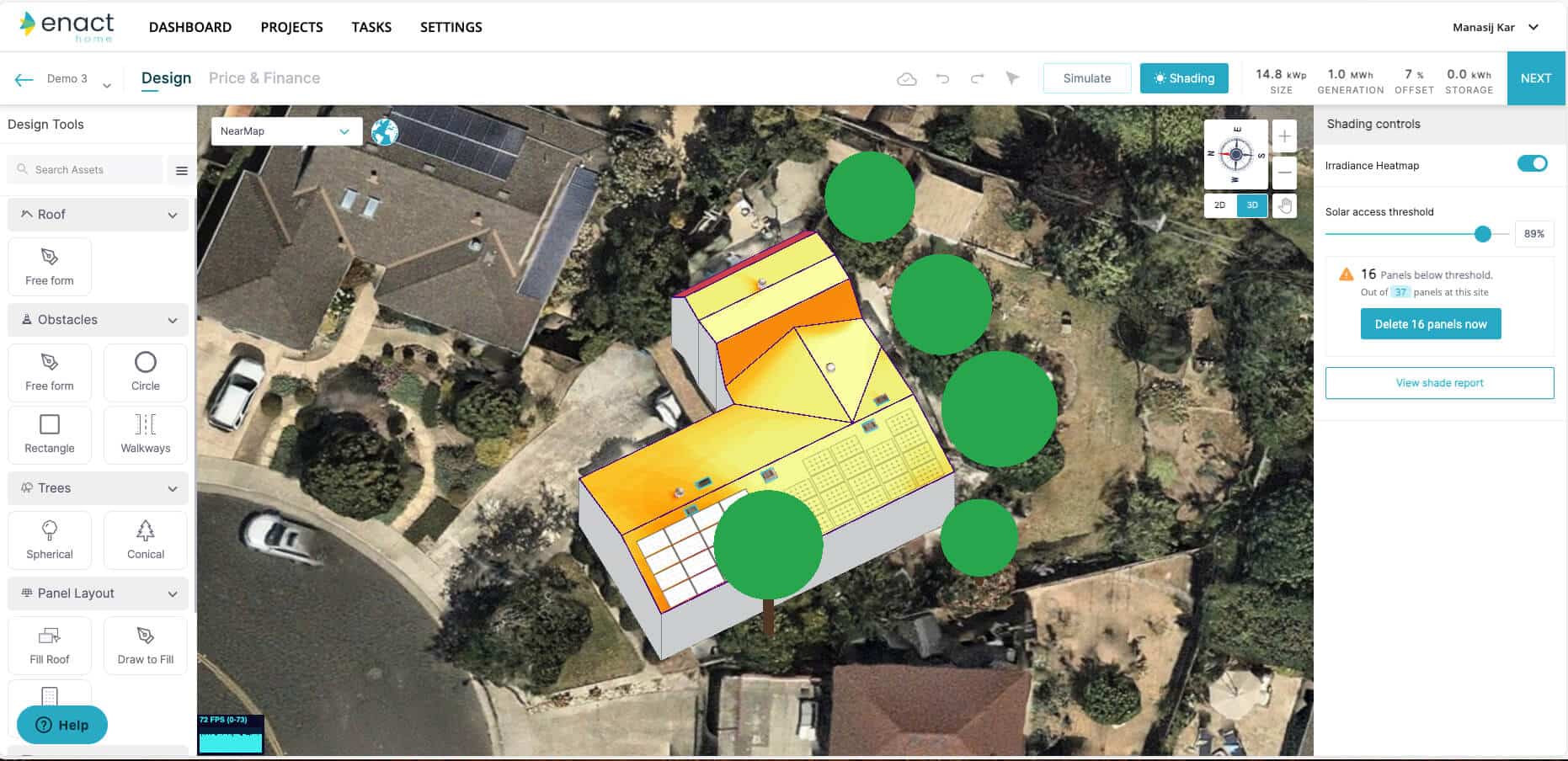Viewport: 1568px width, 761px height.
Task: Select the Conical tree tool
Action: coord(145,540)
